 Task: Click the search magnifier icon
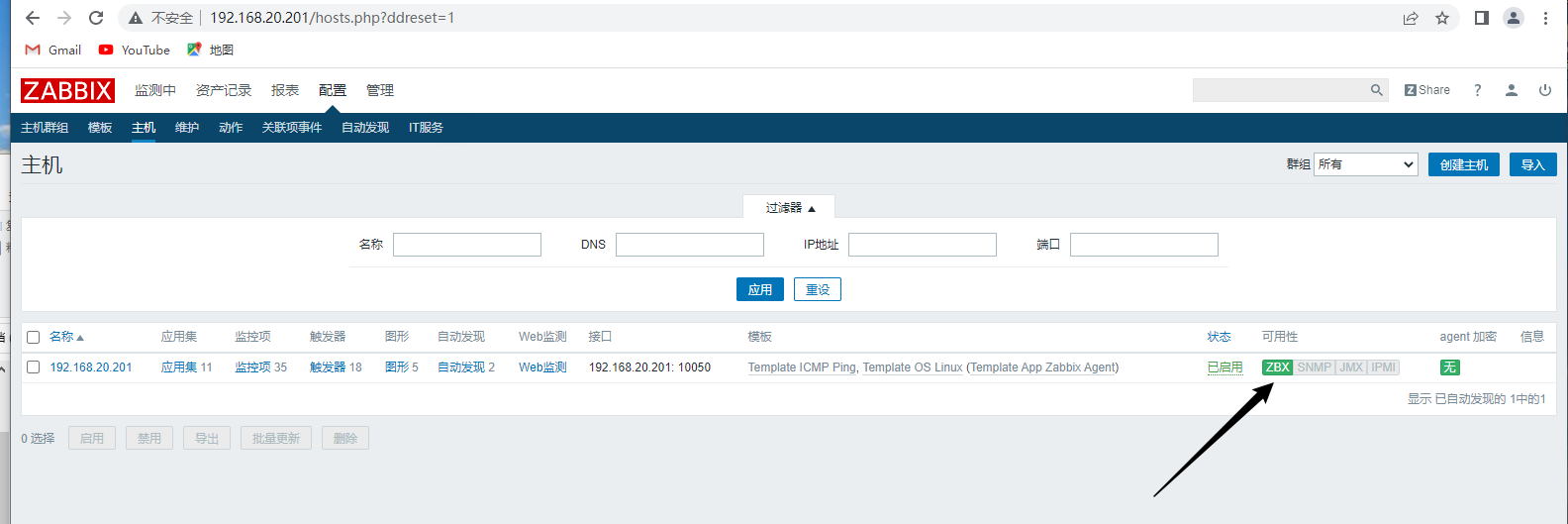1376,90
